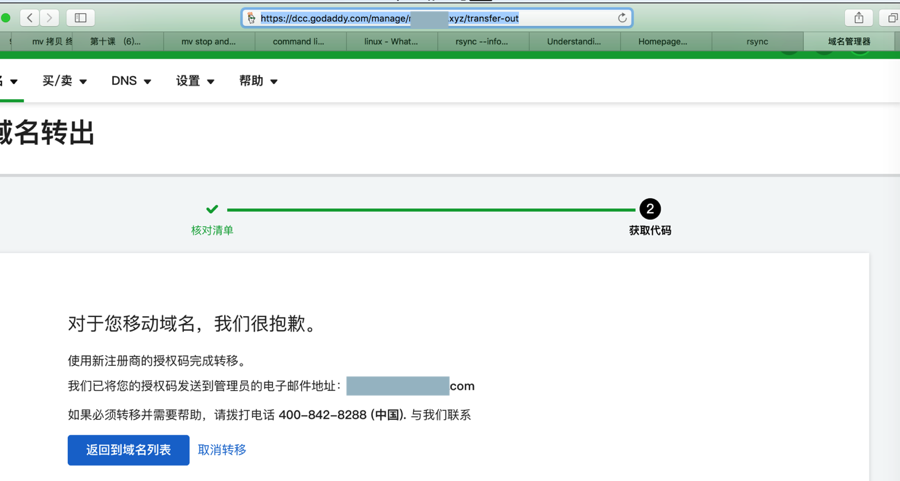Open the DNS dropdown menu
This screenshot has height=481, width=900.
tap(131, 81)
